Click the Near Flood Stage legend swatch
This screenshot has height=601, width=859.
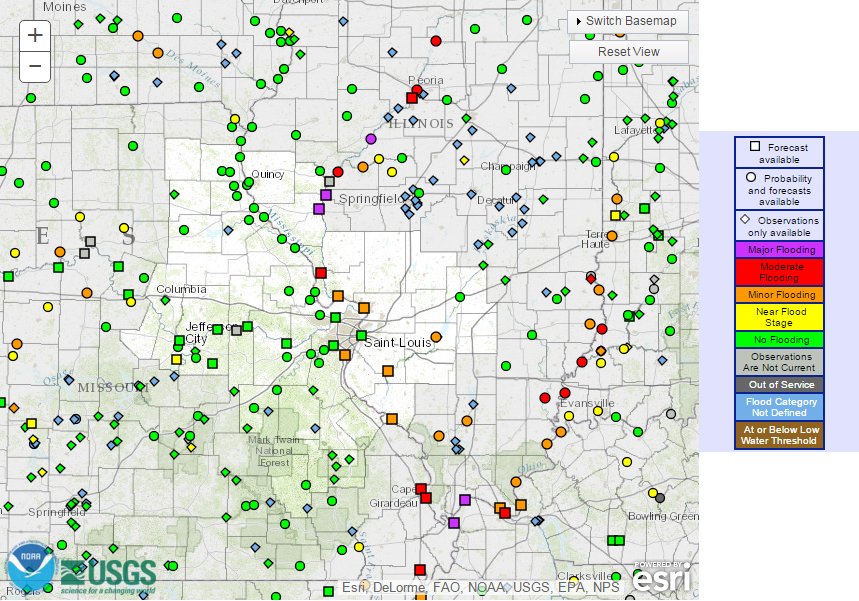click(x=779, y=317)
